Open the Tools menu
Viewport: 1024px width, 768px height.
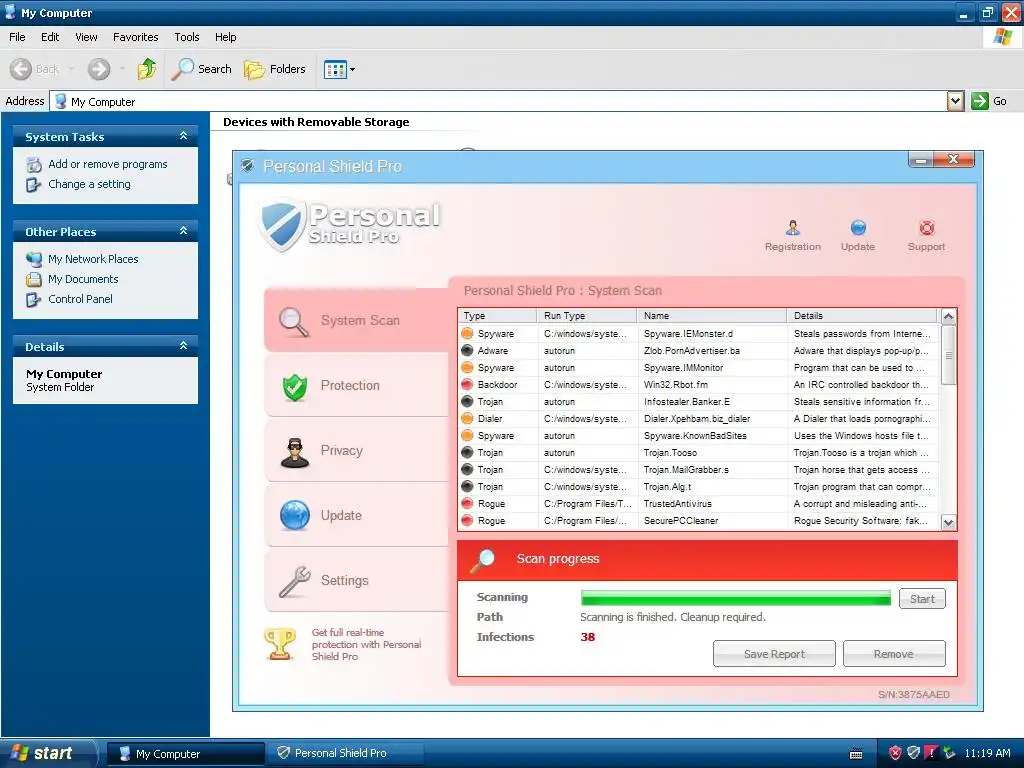pyautogui.click(x=187, y=37)
